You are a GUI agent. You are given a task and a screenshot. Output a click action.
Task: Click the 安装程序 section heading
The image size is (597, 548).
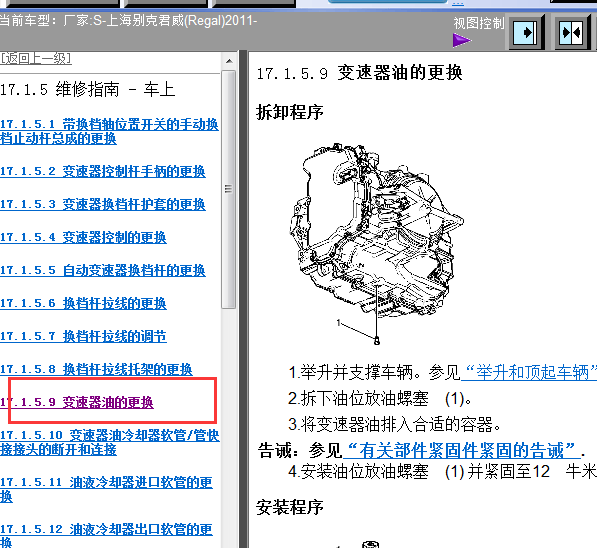click(x=290, y=508)
